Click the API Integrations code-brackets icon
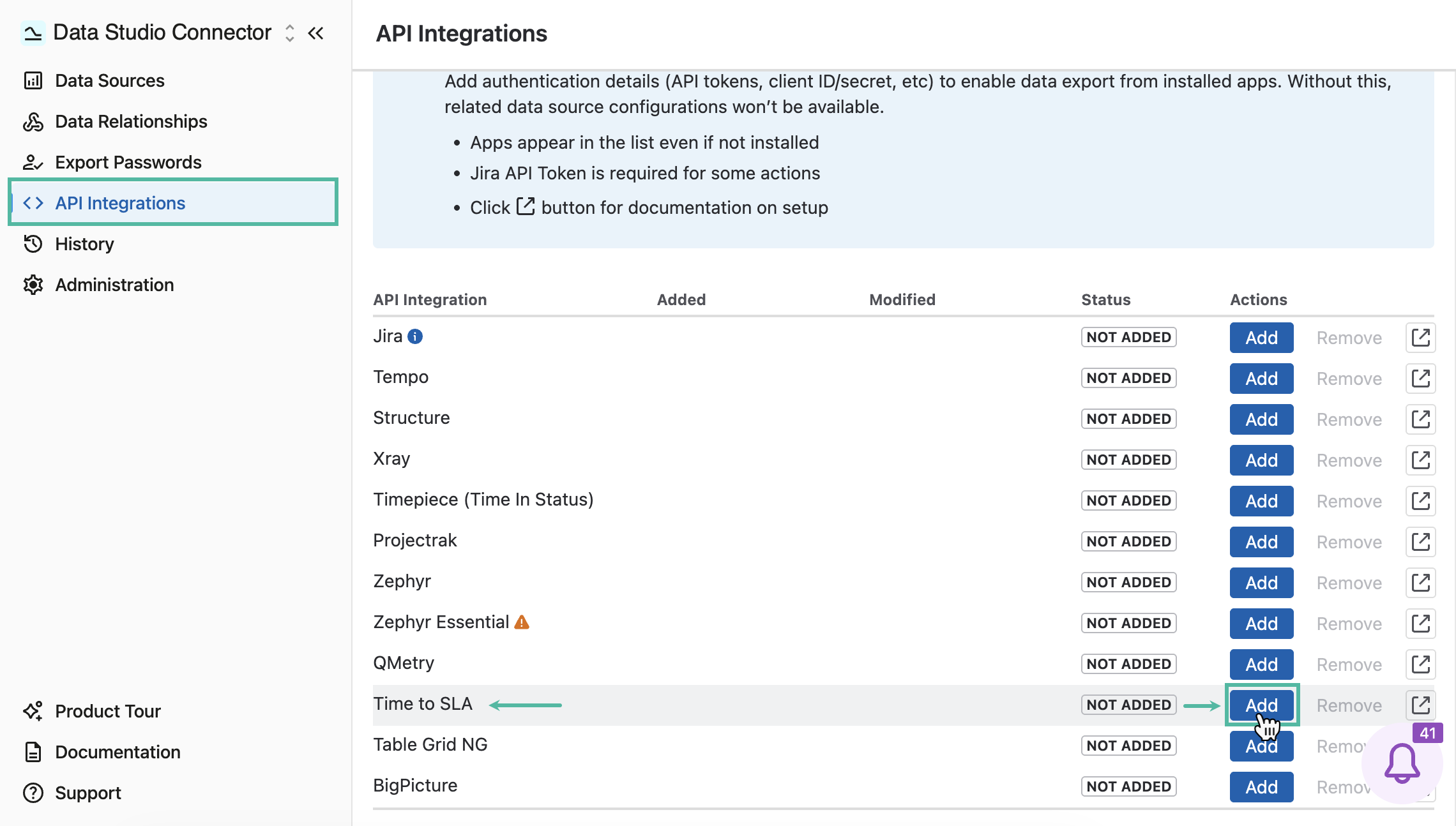This screenshot has width=1456, height=826. (x=33, y=203)
